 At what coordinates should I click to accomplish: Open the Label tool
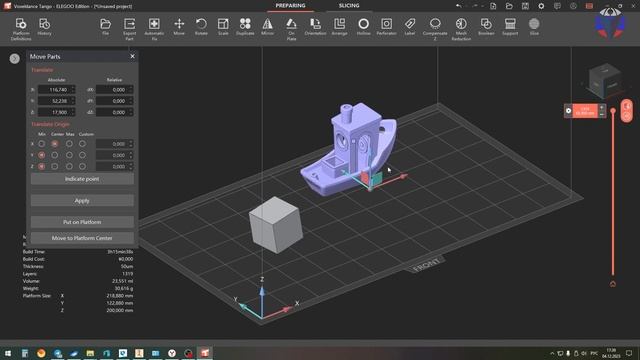point(410,27)
